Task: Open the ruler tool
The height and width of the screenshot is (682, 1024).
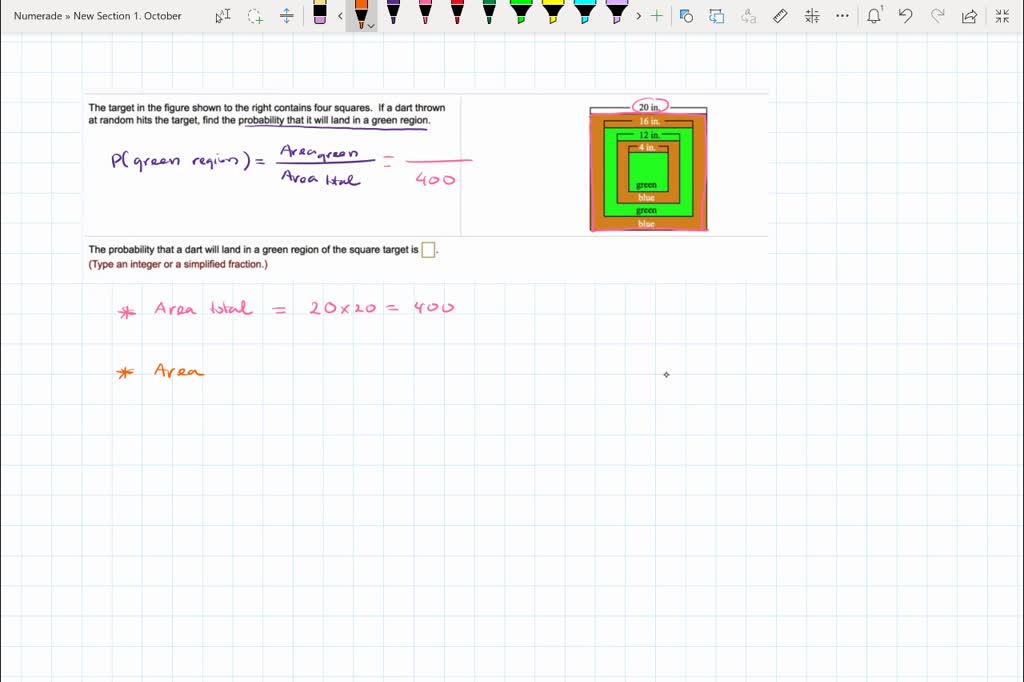Action: click(x=780, y=15)
